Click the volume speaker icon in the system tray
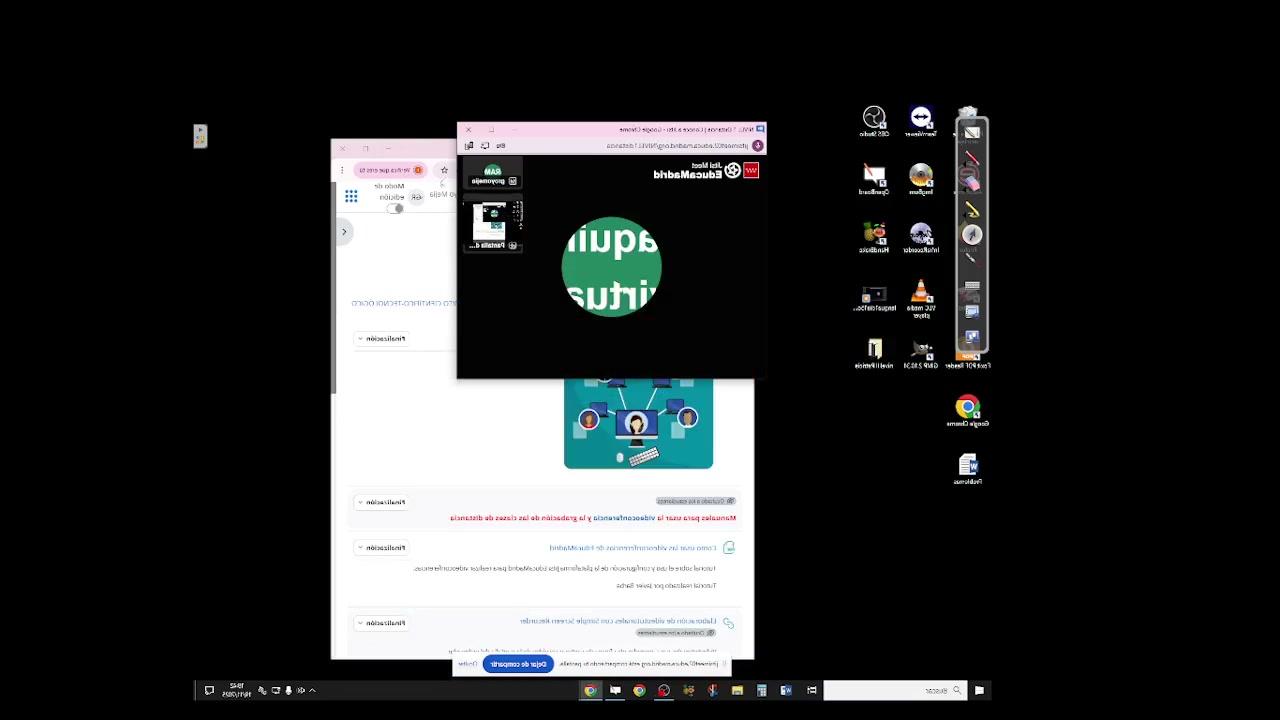 (x=300, y=690)
